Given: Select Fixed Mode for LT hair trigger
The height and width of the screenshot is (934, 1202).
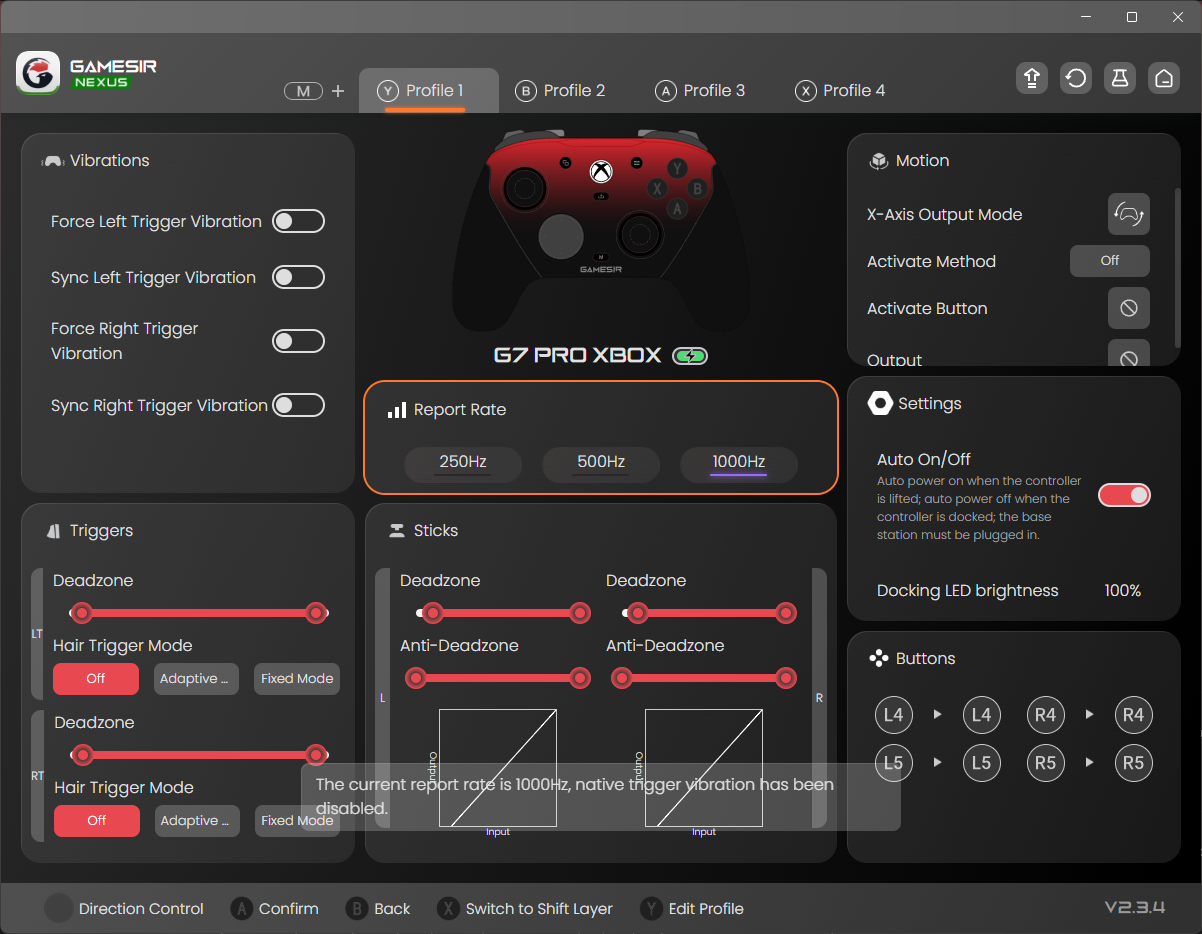Looking at the screenshot, I should 297,679.
